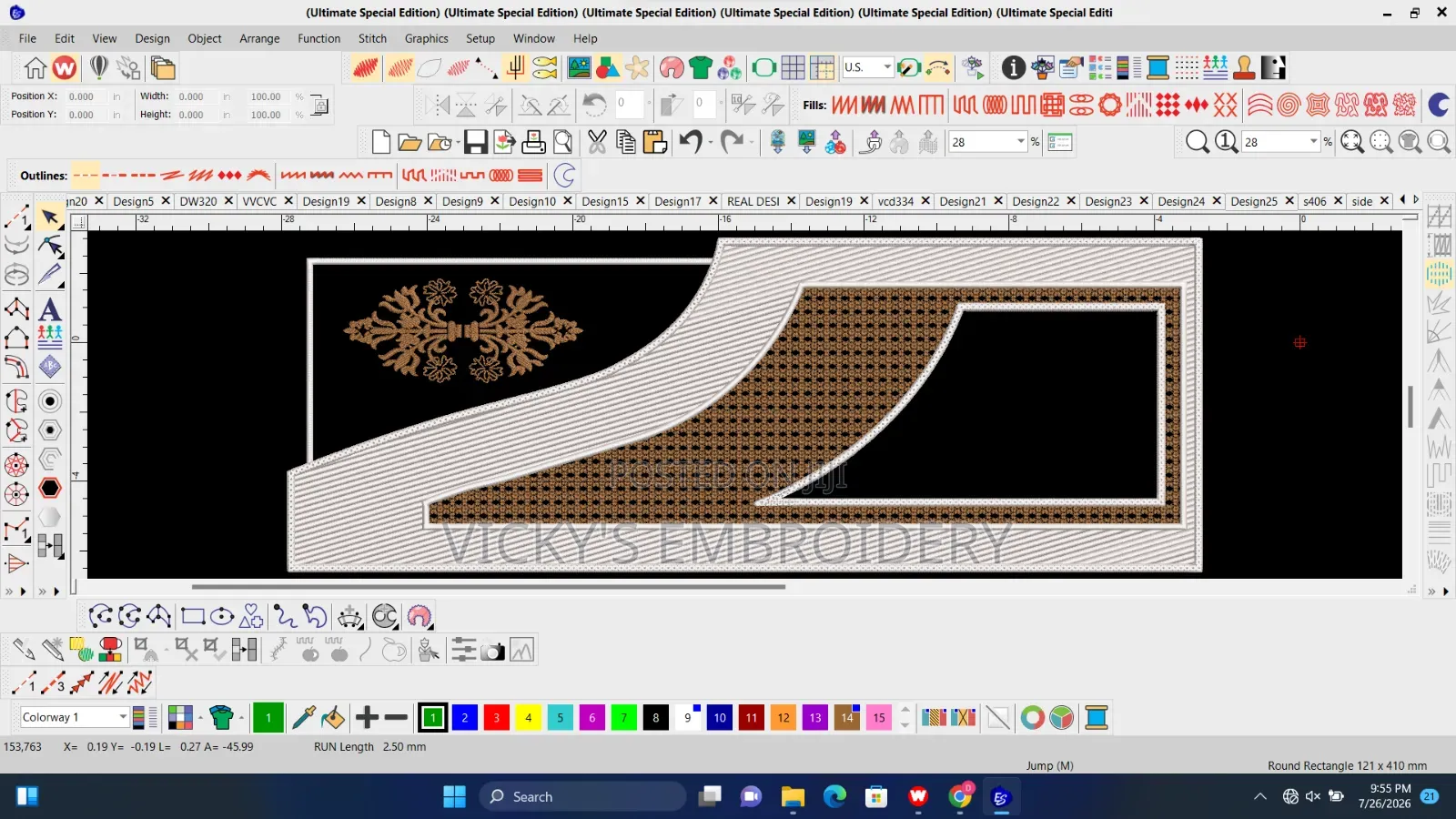The width and height of the screenshot is (1456, 819).
Task: Switch to the Design25 tab
Action: point(1253,201)
